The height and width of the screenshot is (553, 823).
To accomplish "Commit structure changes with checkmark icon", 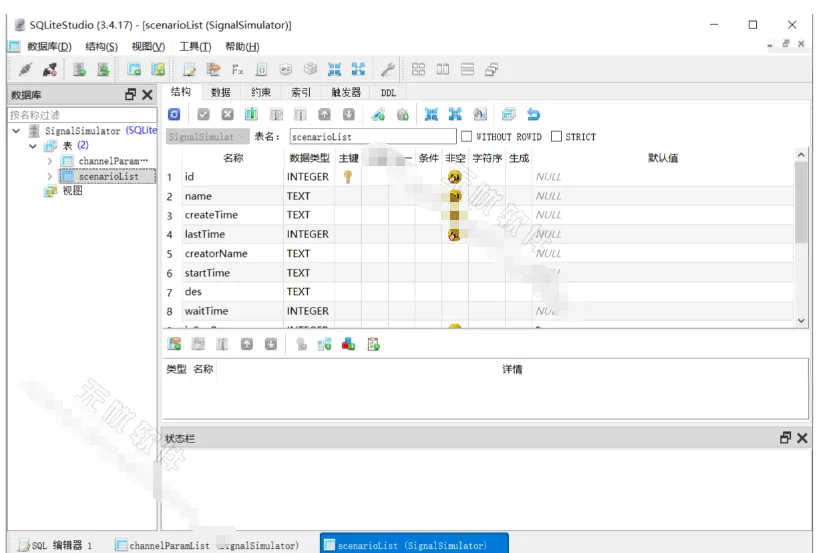I will pyautogui.click(x=203, y=114).
